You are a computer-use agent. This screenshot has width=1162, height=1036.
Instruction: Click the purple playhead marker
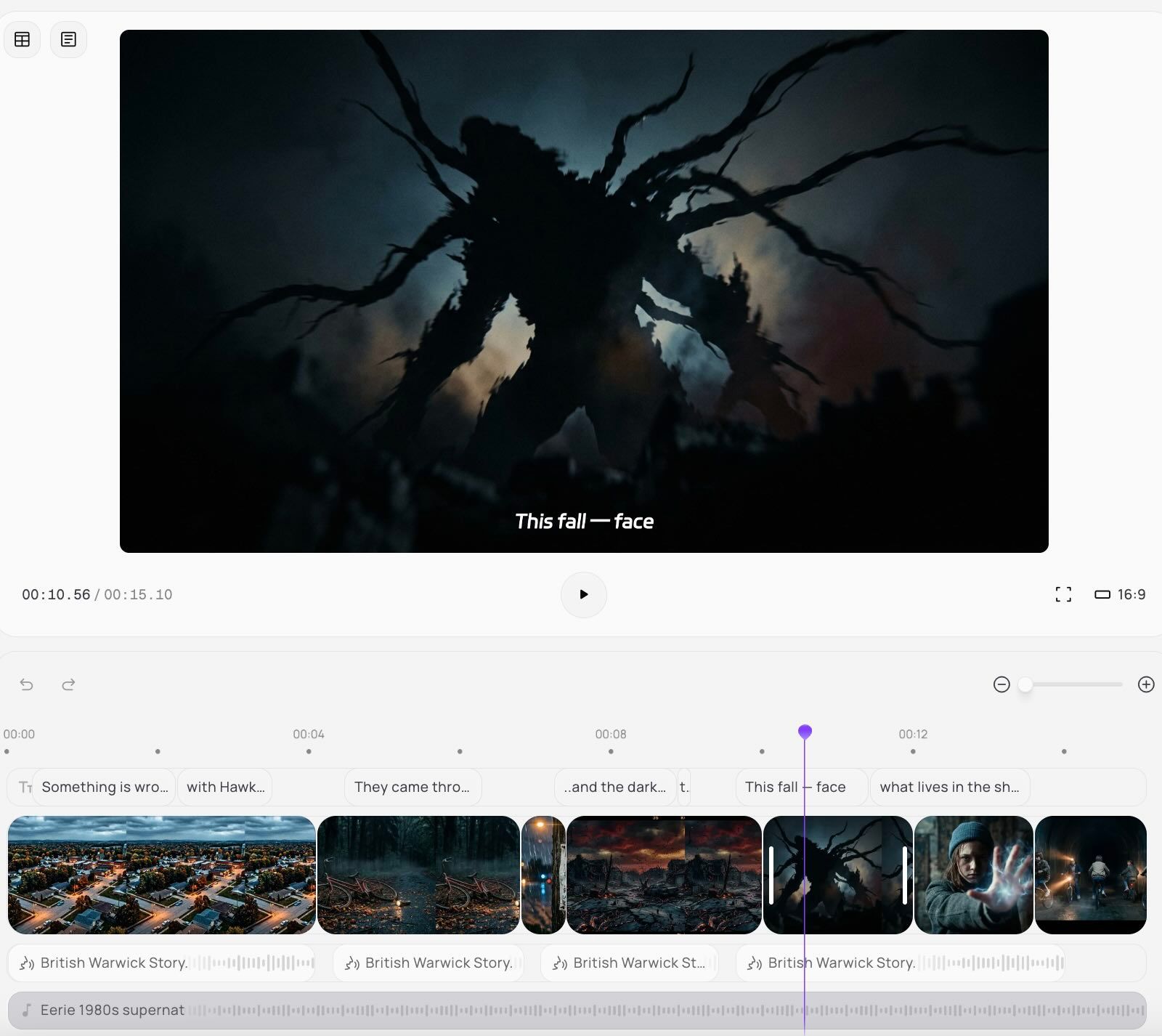pos(805,732)
